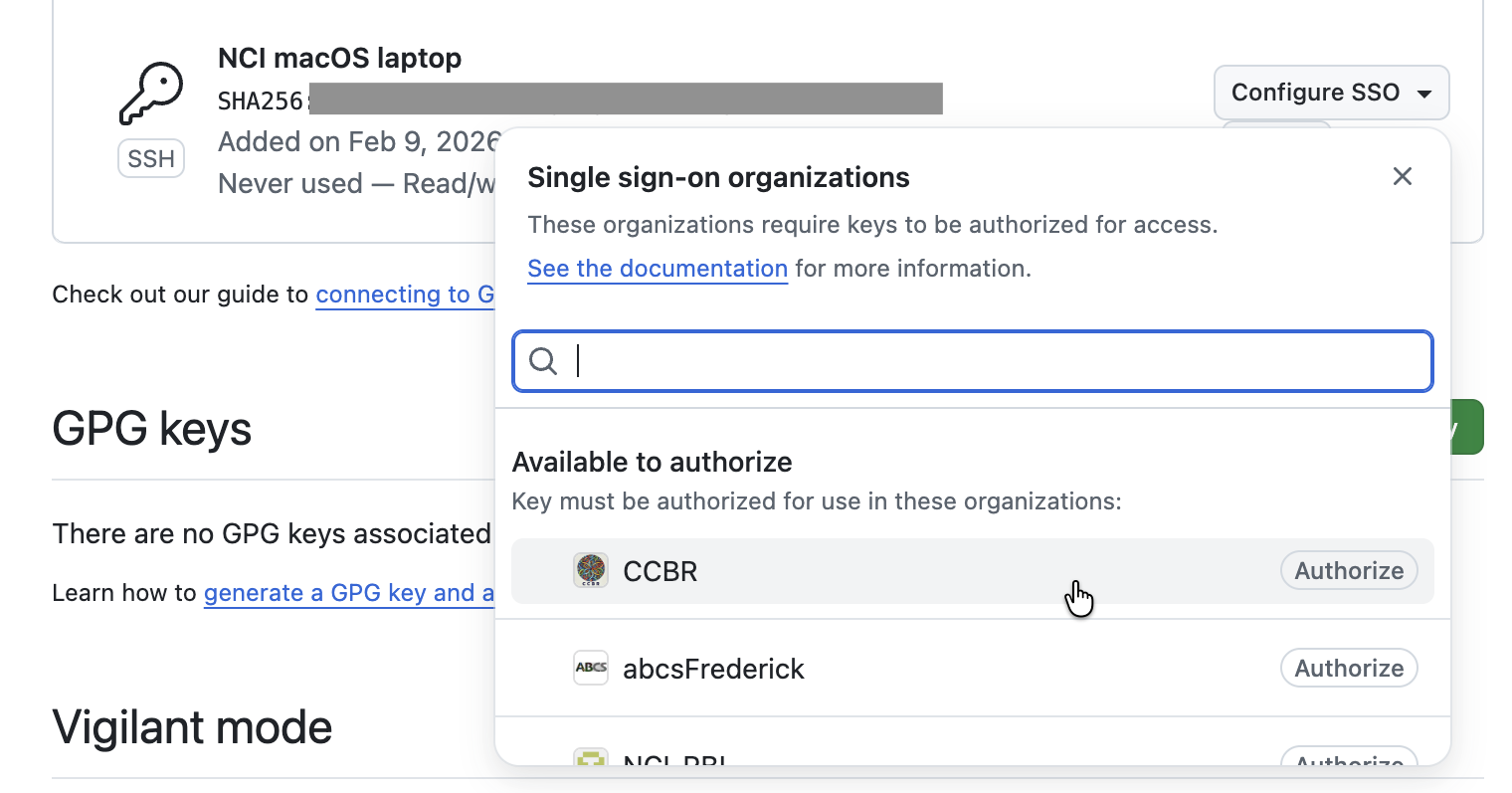This screenshot has width=1512, height=793.
Task: Click the green button beside GPG keys
Action: pos(1467,427)
